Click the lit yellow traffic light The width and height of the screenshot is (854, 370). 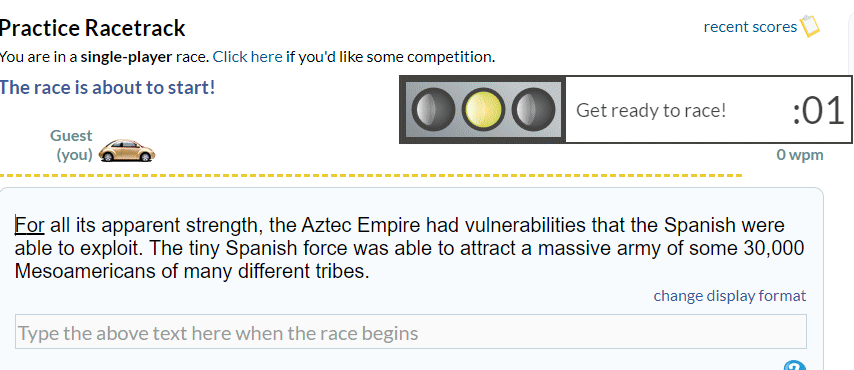483,110
